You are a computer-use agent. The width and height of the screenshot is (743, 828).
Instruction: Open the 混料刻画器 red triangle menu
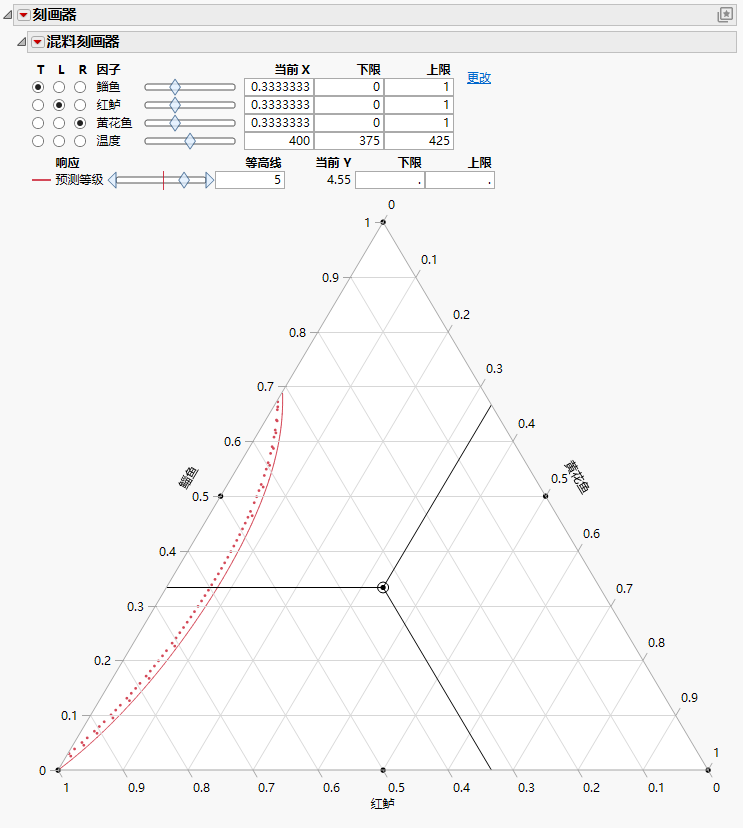pyautogui.click(x=37, y=42)
